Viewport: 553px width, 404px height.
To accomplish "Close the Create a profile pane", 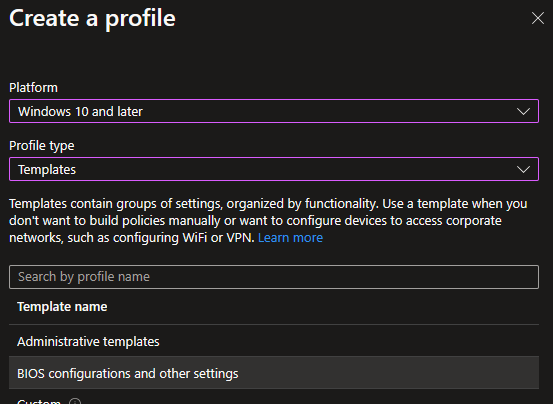I will pos(537,18).
